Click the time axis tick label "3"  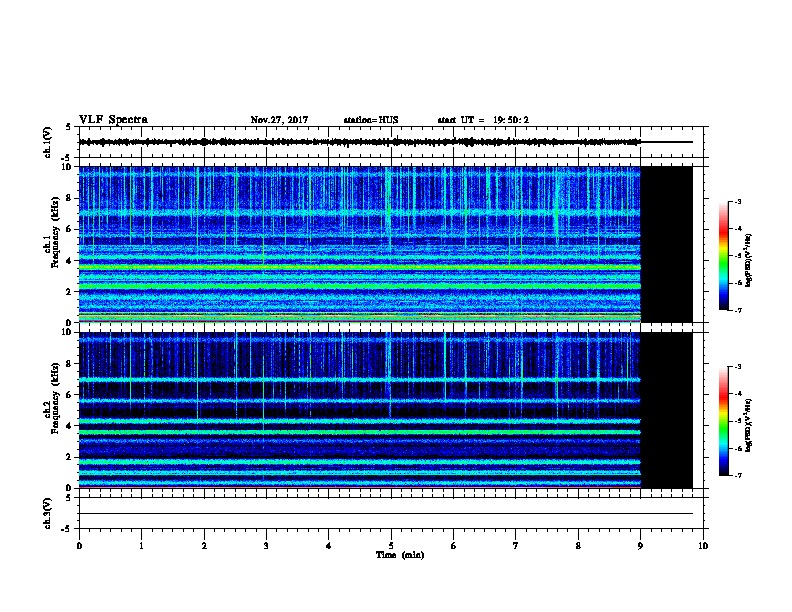click(266, 546)
